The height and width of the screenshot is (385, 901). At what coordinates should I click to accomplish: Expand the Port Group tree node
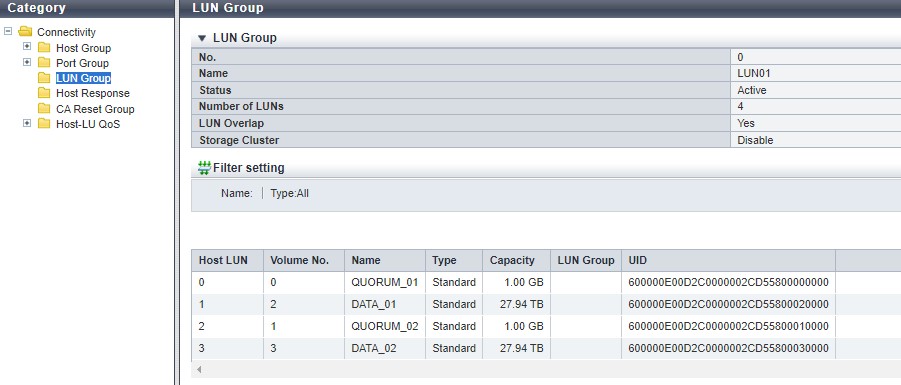[x=27, y=61]
